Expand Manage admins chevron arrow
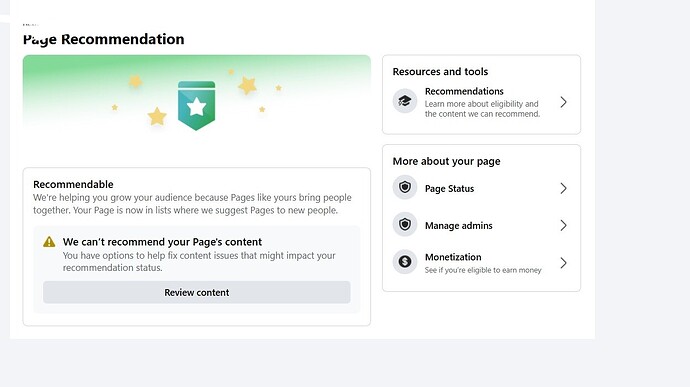690x387 pixels. 563,225
